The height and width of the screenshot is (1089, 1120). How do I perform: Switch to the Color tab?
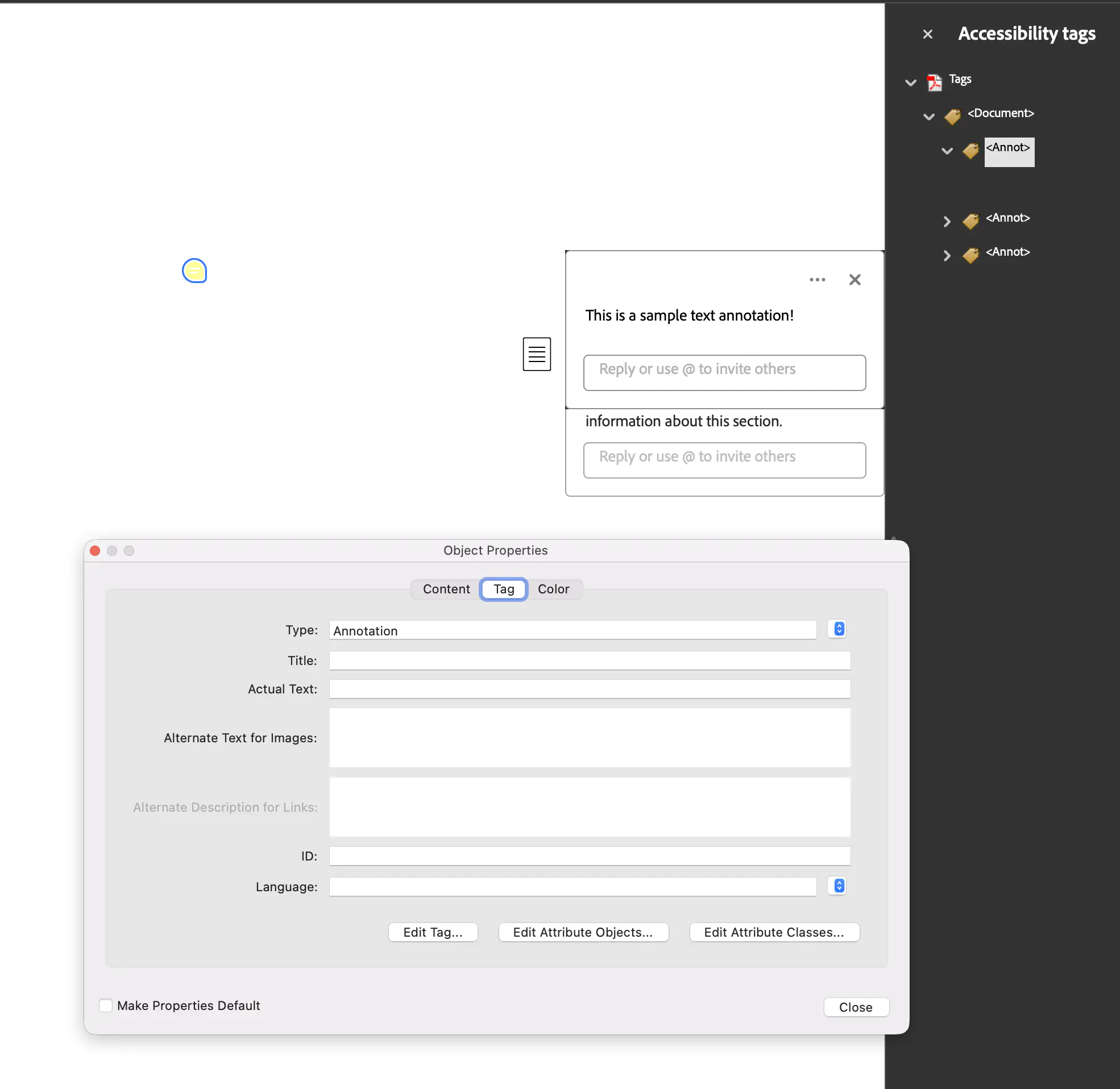(553, 588)
